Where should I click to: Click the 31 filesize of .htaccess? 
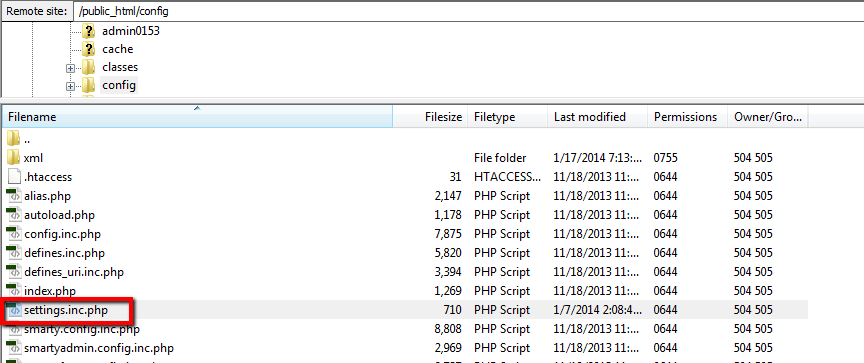coord(456,177)
